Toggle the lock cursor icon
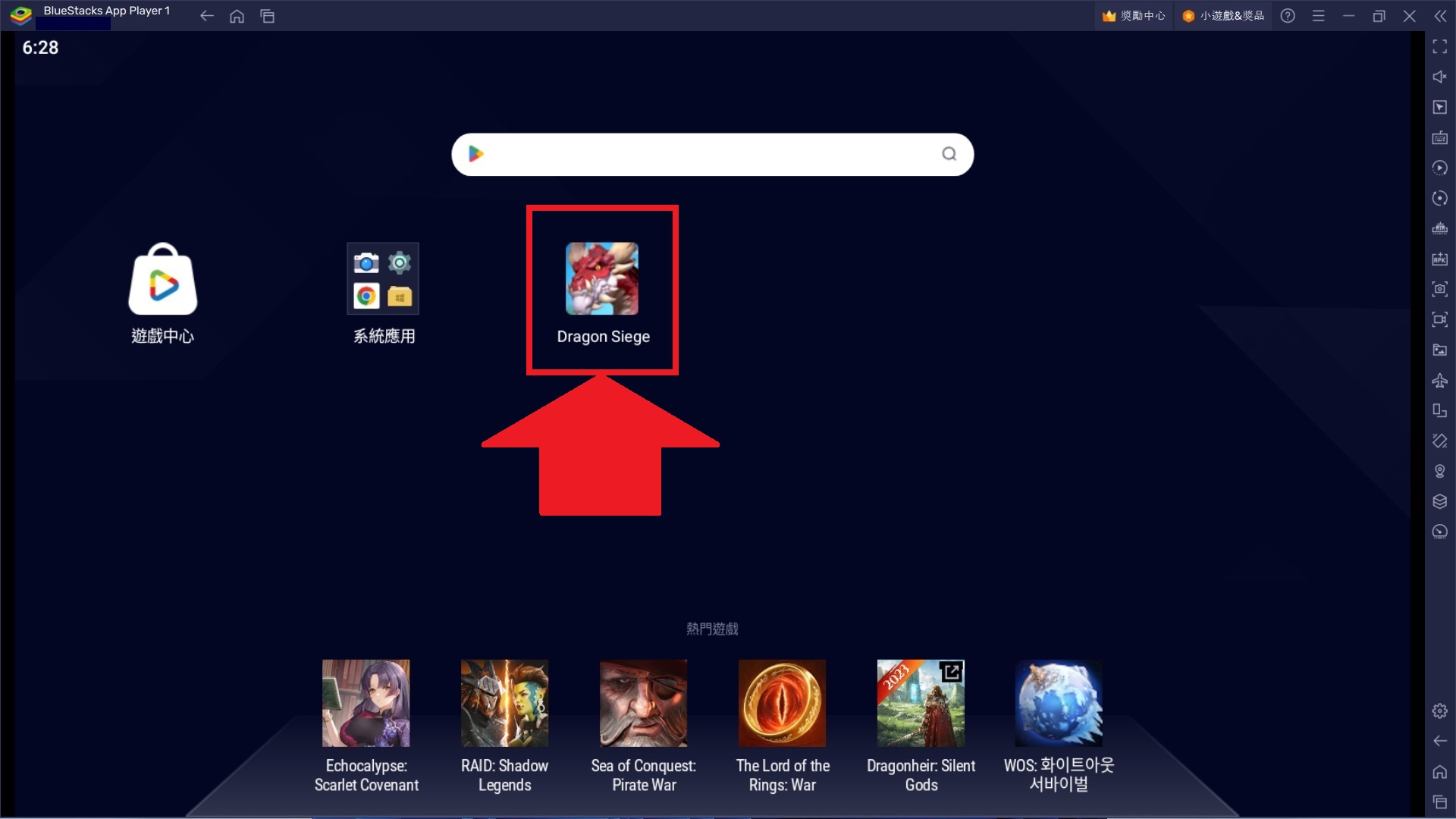Viewport: 1456px width, 819px height. [1439, 108]
